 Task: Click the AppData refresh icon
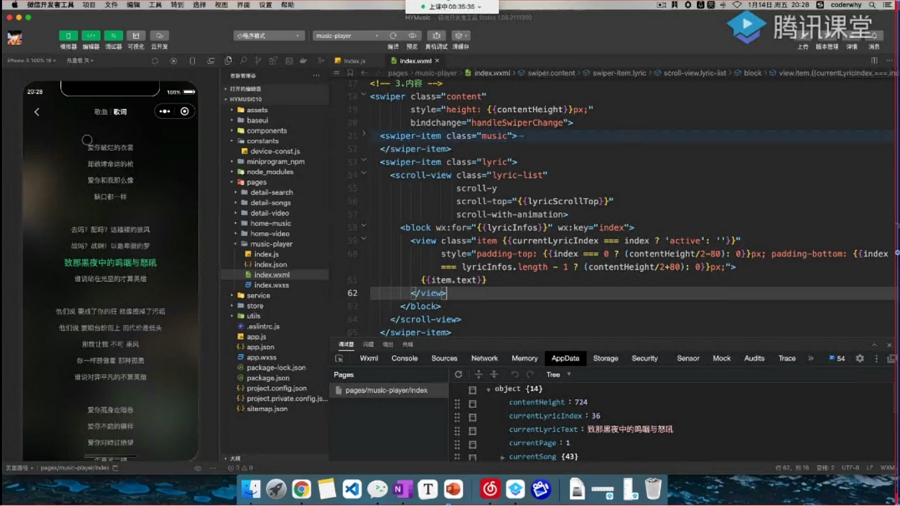pos(458,375)
